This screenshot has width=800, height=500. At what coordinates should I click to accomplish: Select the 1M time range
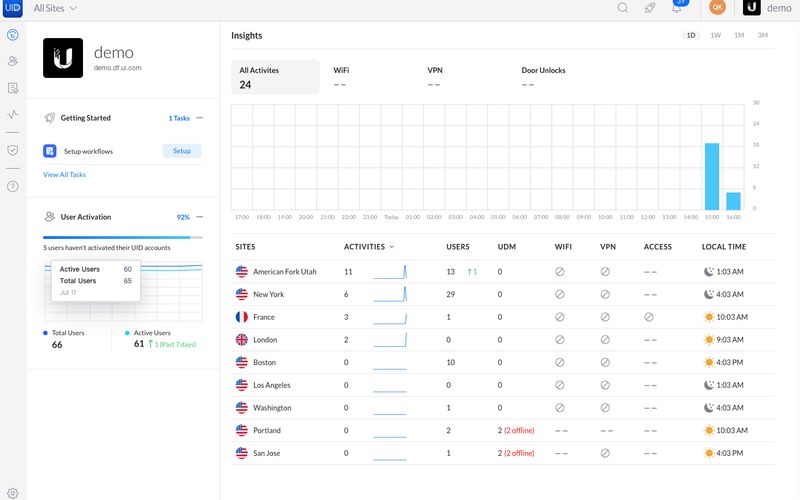(739, 35)
